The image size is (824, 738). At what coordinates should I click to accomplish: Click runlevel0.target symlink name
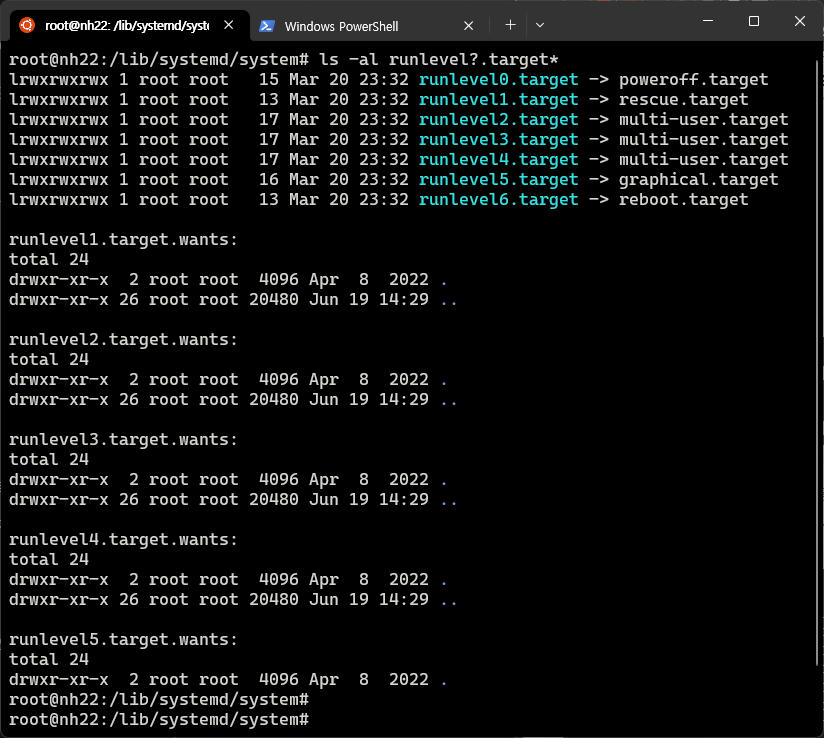(x=498, y=79)
